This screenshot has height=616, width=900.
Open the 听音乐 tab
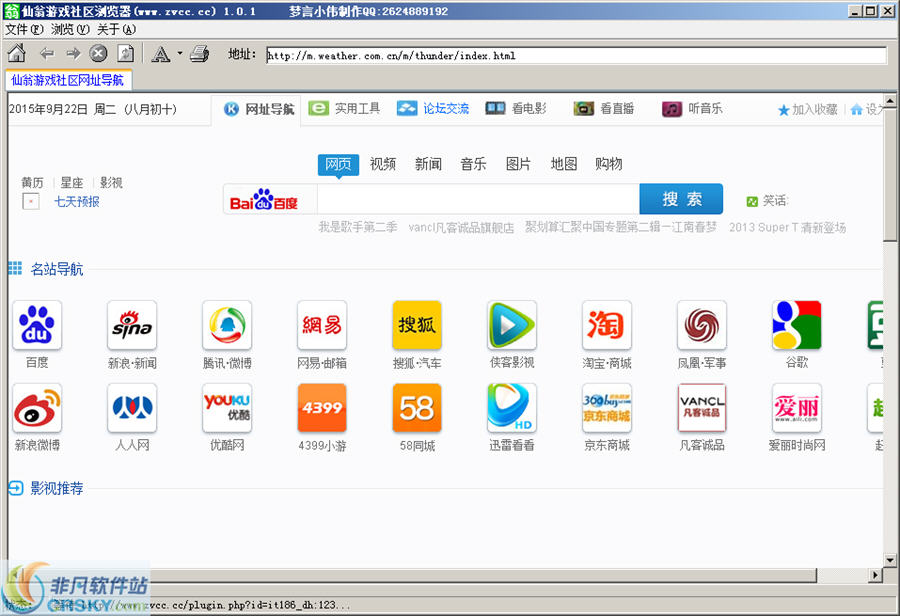pyautogui.click(x=692, y=109)
